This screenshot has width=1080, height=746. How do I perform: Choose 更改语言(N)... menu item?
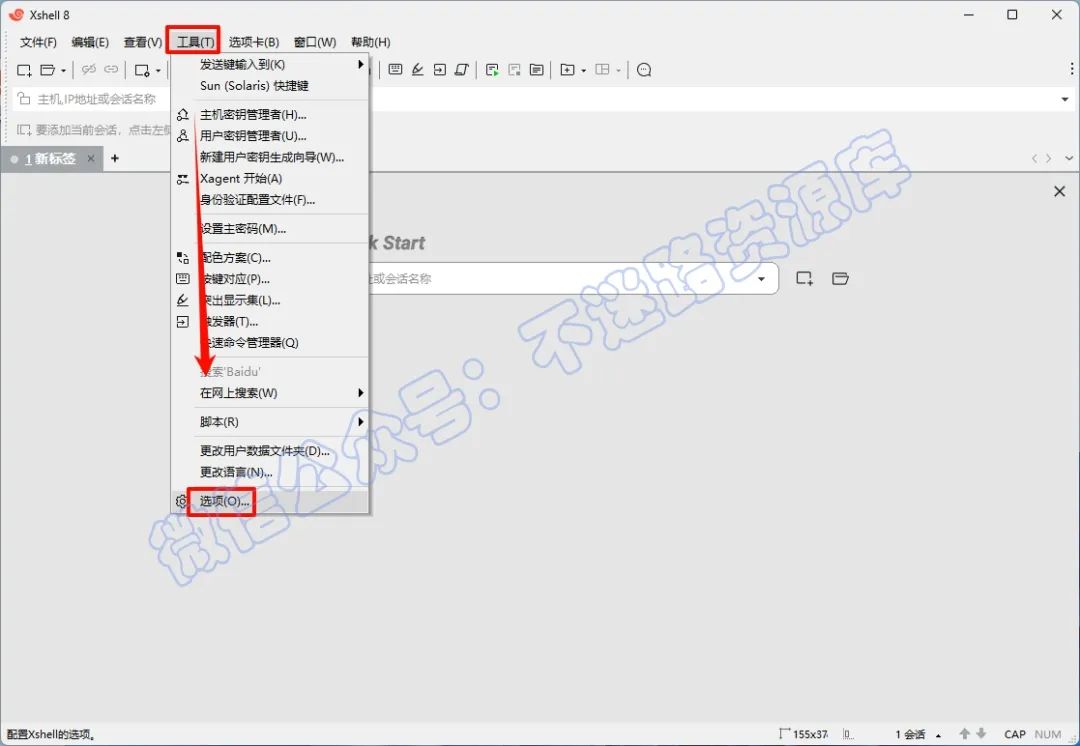(270, 473)
